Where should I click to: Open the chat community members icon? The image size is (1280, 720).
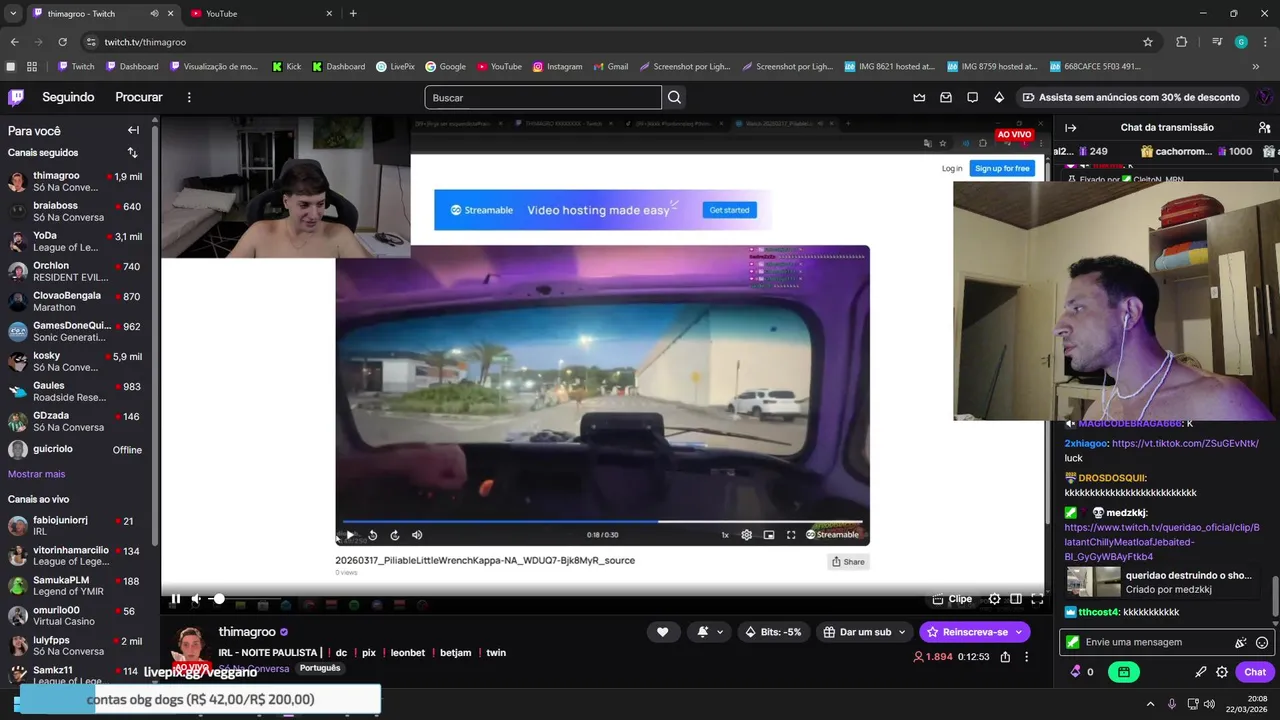1264,127
